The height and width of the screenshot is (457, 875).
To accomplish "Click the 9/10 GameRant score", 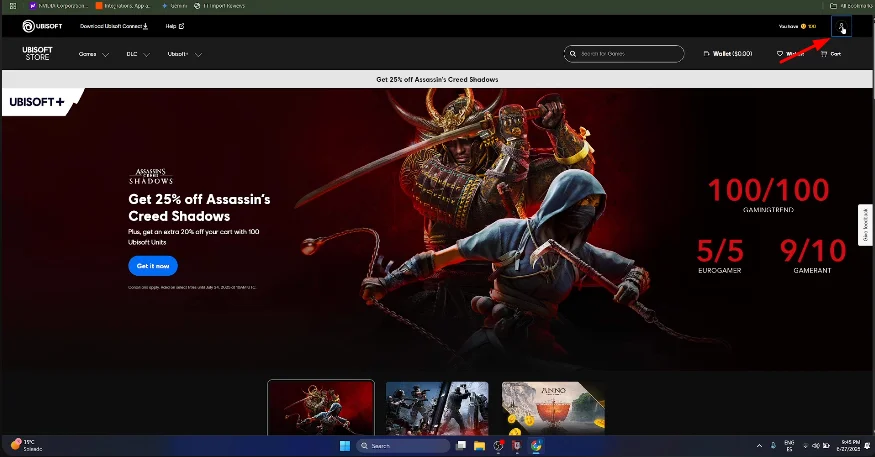I will pyautogui.click(x=812, y=256).
